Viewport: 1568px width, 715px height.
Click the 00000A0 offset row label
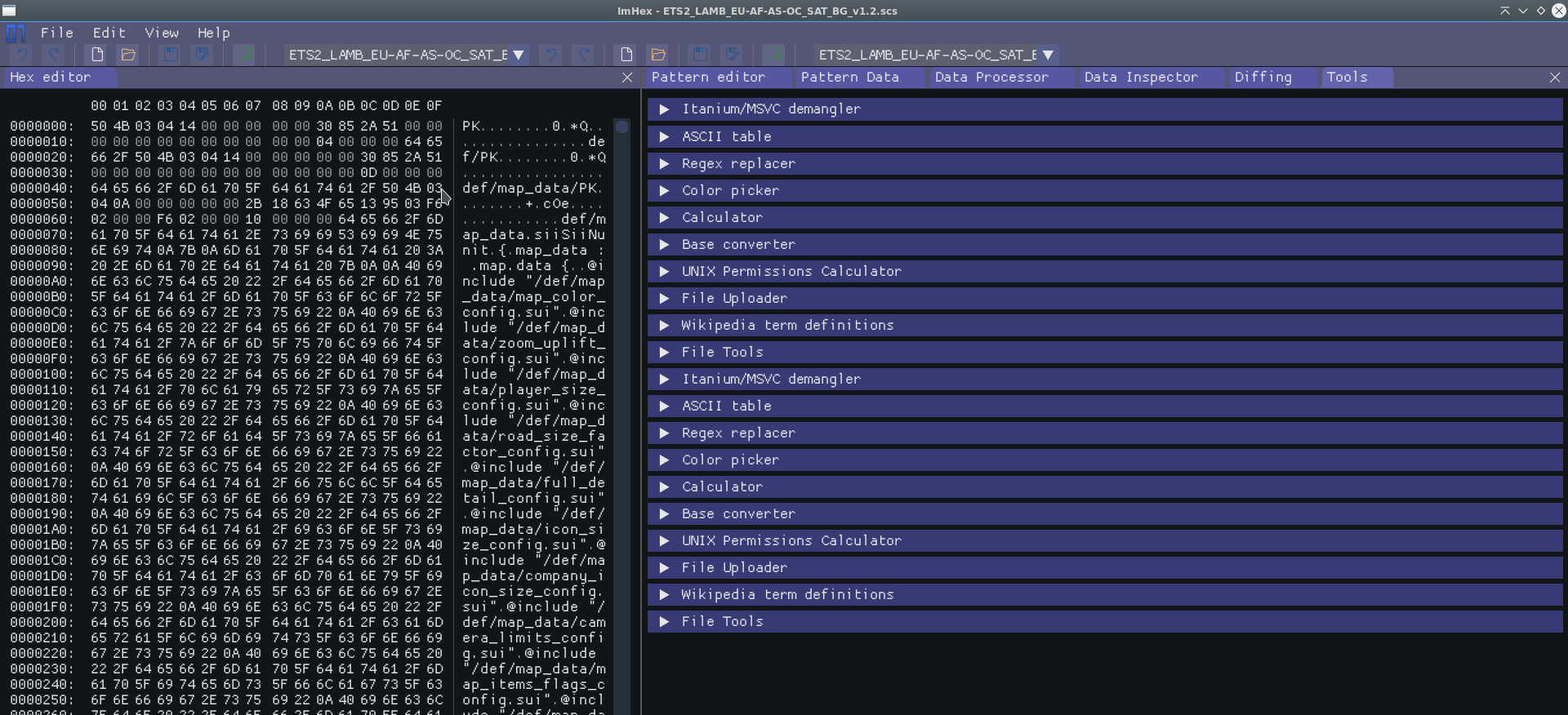pyautogui.click(x=42, y=282)
